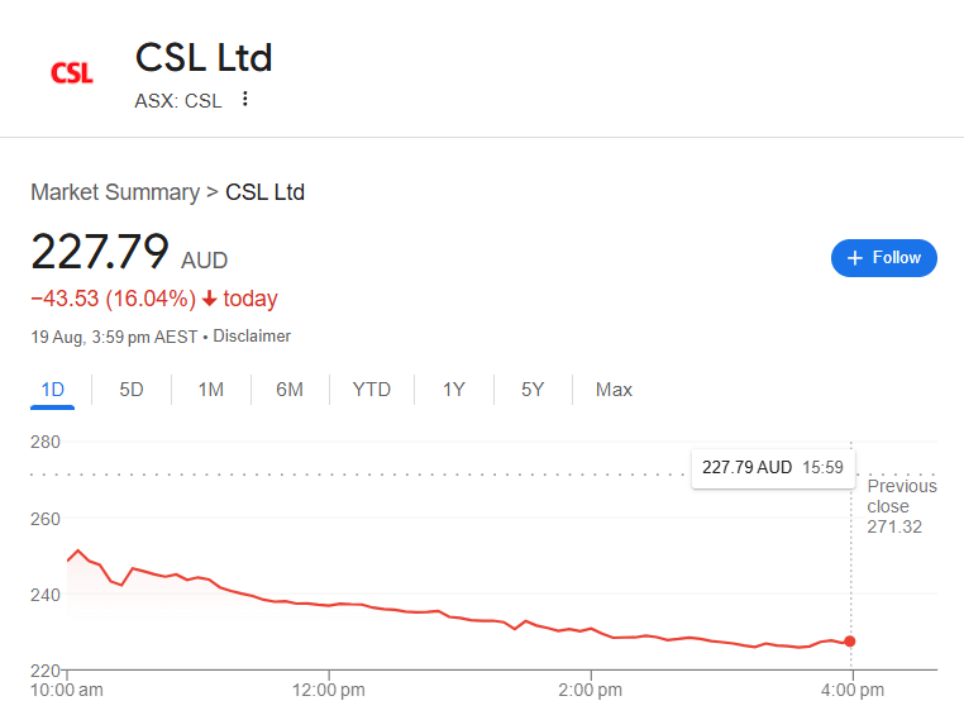Click the red CSL company logo
Image resolution: width=964 pixels, height=720 pixels.
pos(71,72)
